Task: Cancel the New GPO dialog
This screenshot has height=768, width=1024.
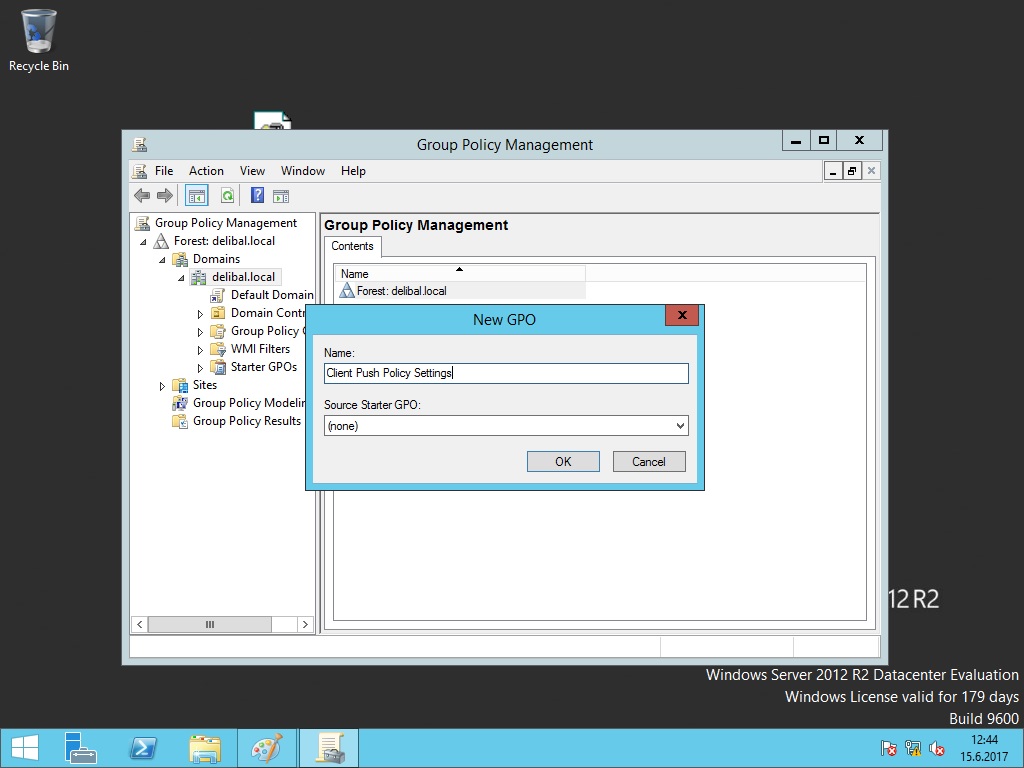Action: coord(648,461)
